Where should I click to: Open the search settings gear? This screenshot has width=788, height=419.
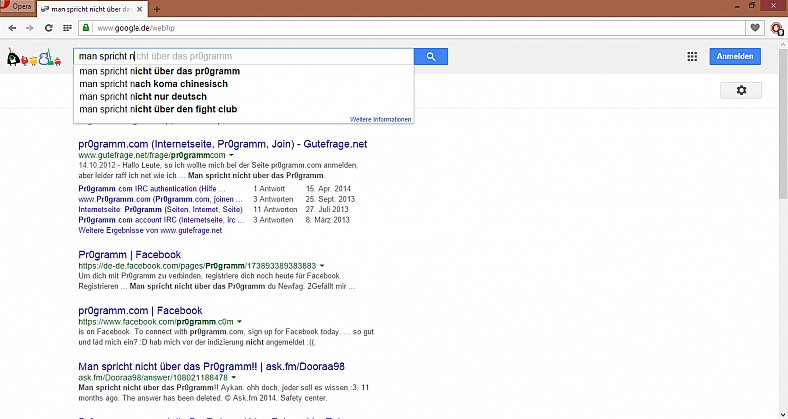[741, 90]
